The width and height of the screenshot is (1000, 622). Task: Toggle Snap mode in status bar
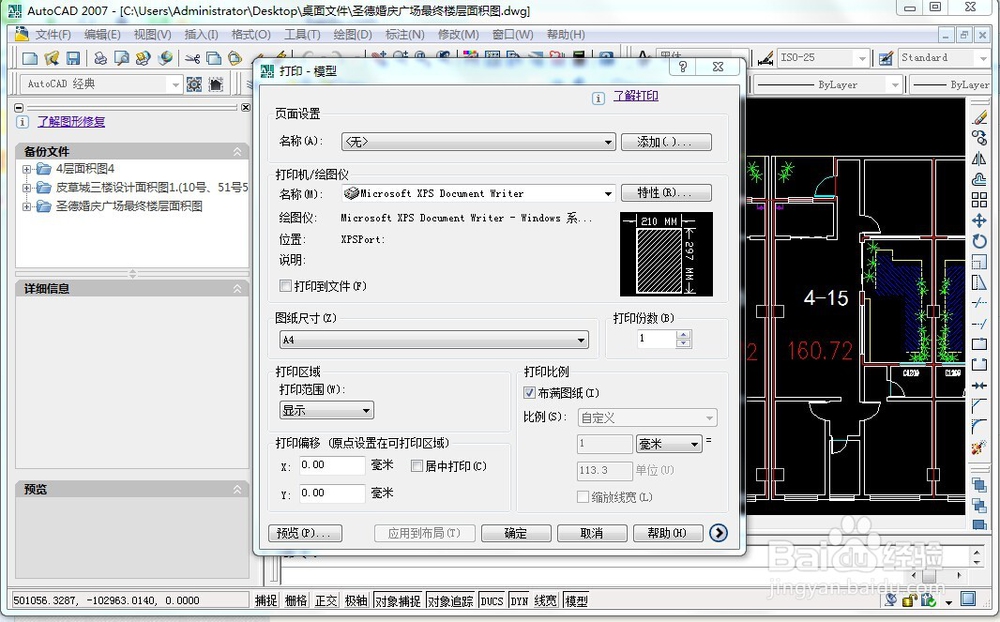(x=266, y=600)
